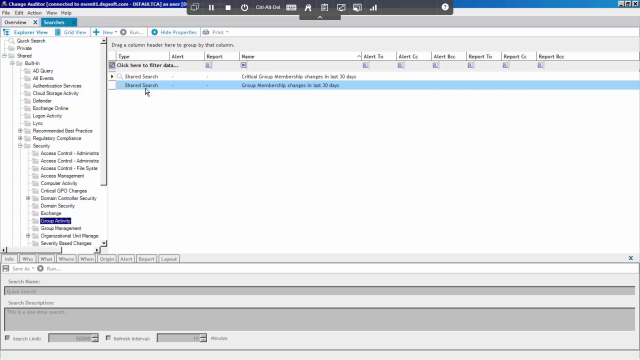Click the power icon in remote toolbar
Screen dimensions: 640x360
pyautogui.click(x=244, y=7)
